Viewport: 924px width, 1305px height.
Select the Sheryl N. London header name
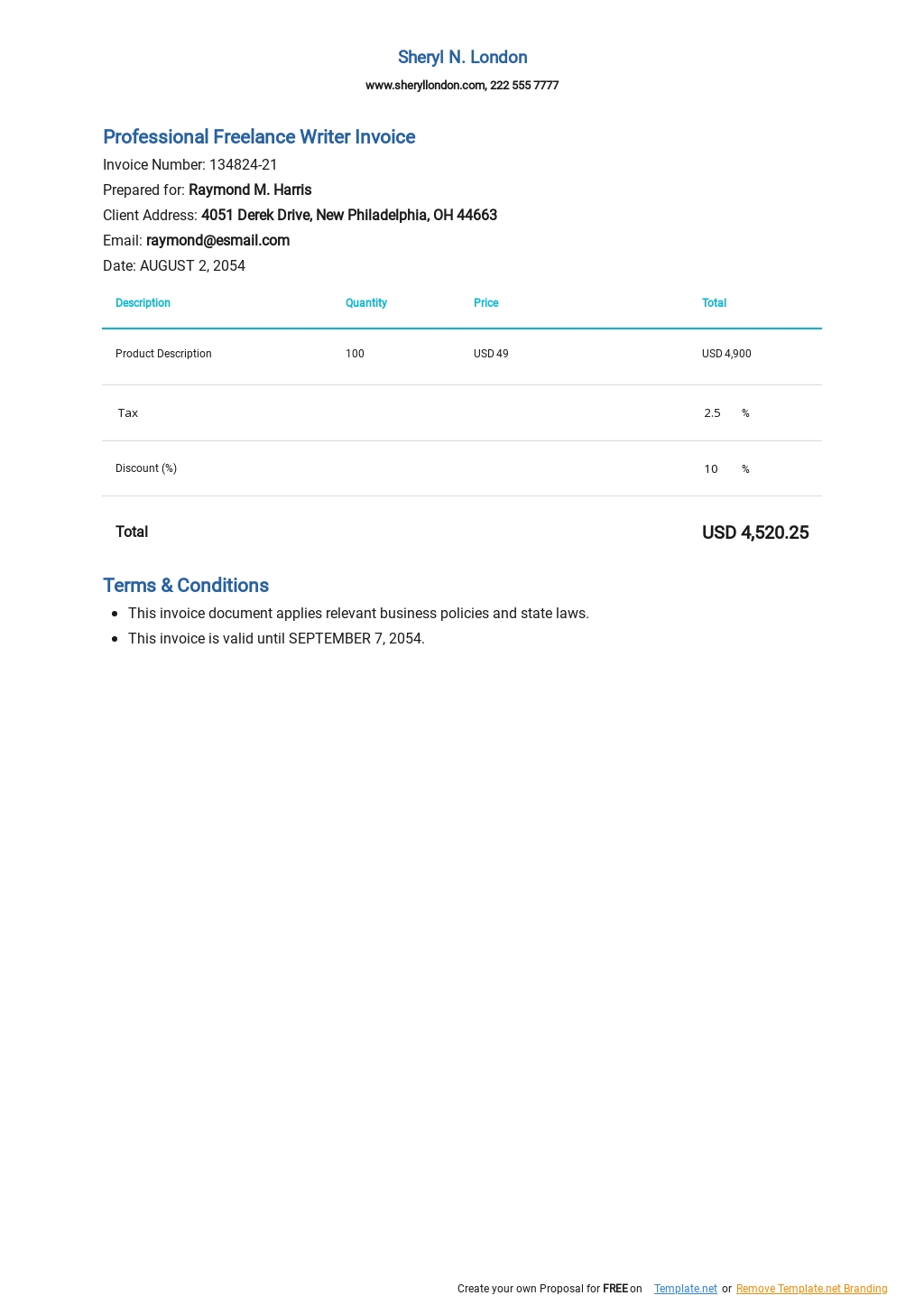(x=462, y=57)
